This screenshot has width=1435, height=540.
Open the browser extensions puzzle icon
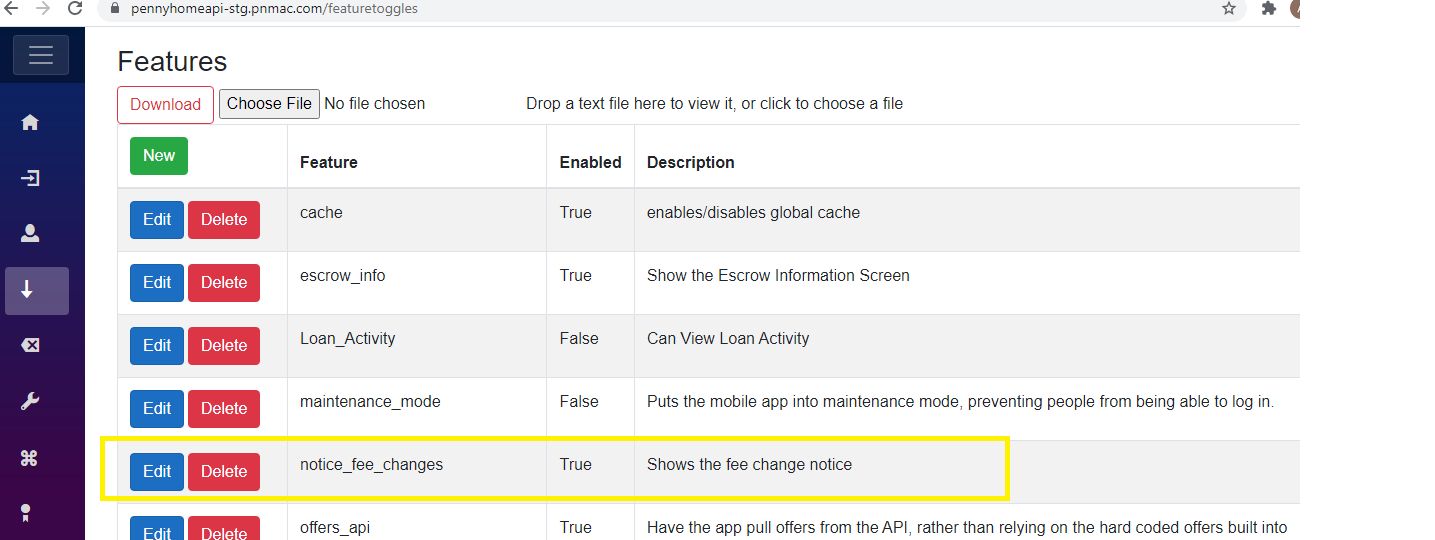click(x=1269, y=9)
